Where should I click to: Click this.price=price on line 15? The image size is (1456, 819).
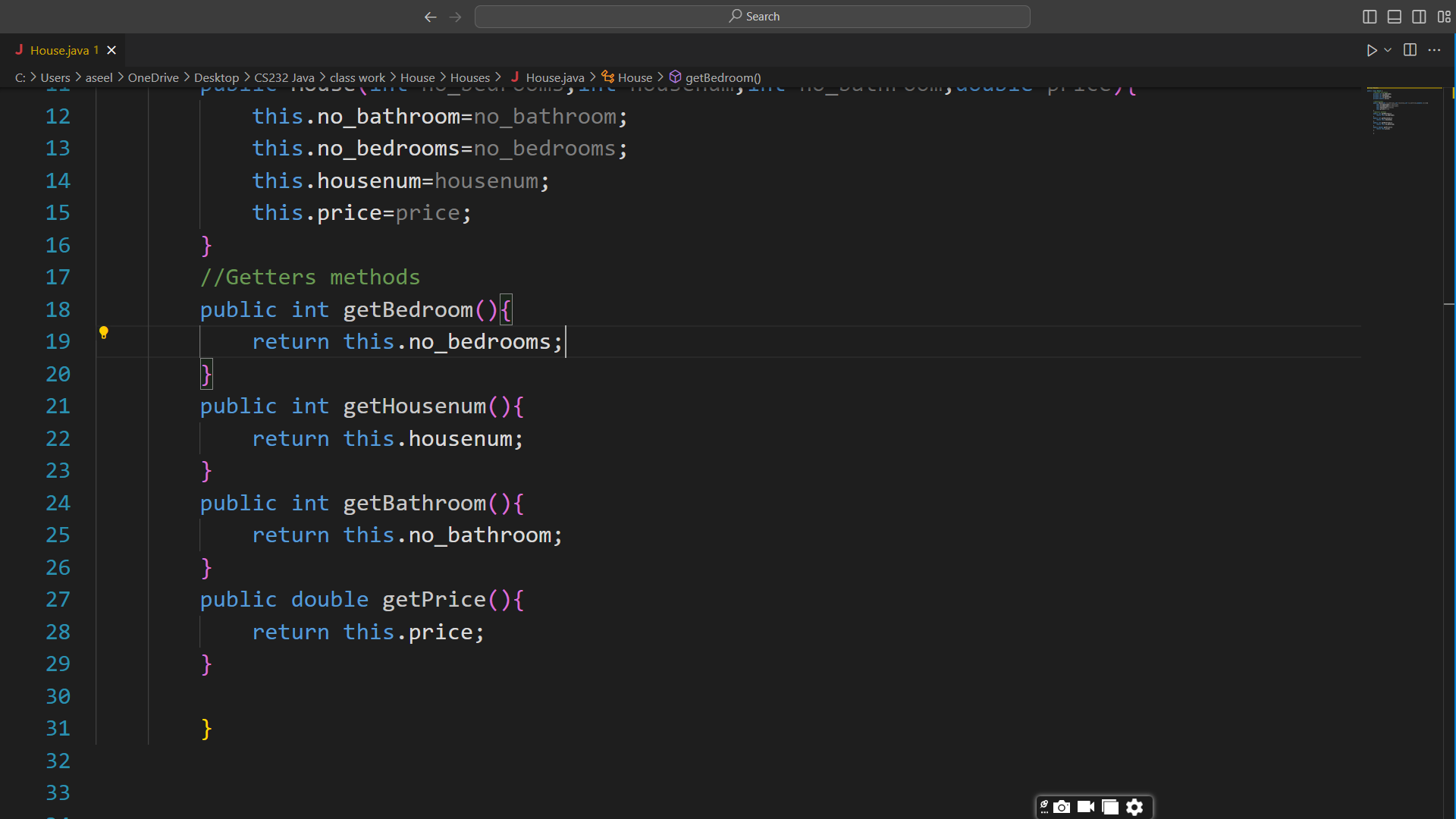pyautogui.click(x=362, y=213)
